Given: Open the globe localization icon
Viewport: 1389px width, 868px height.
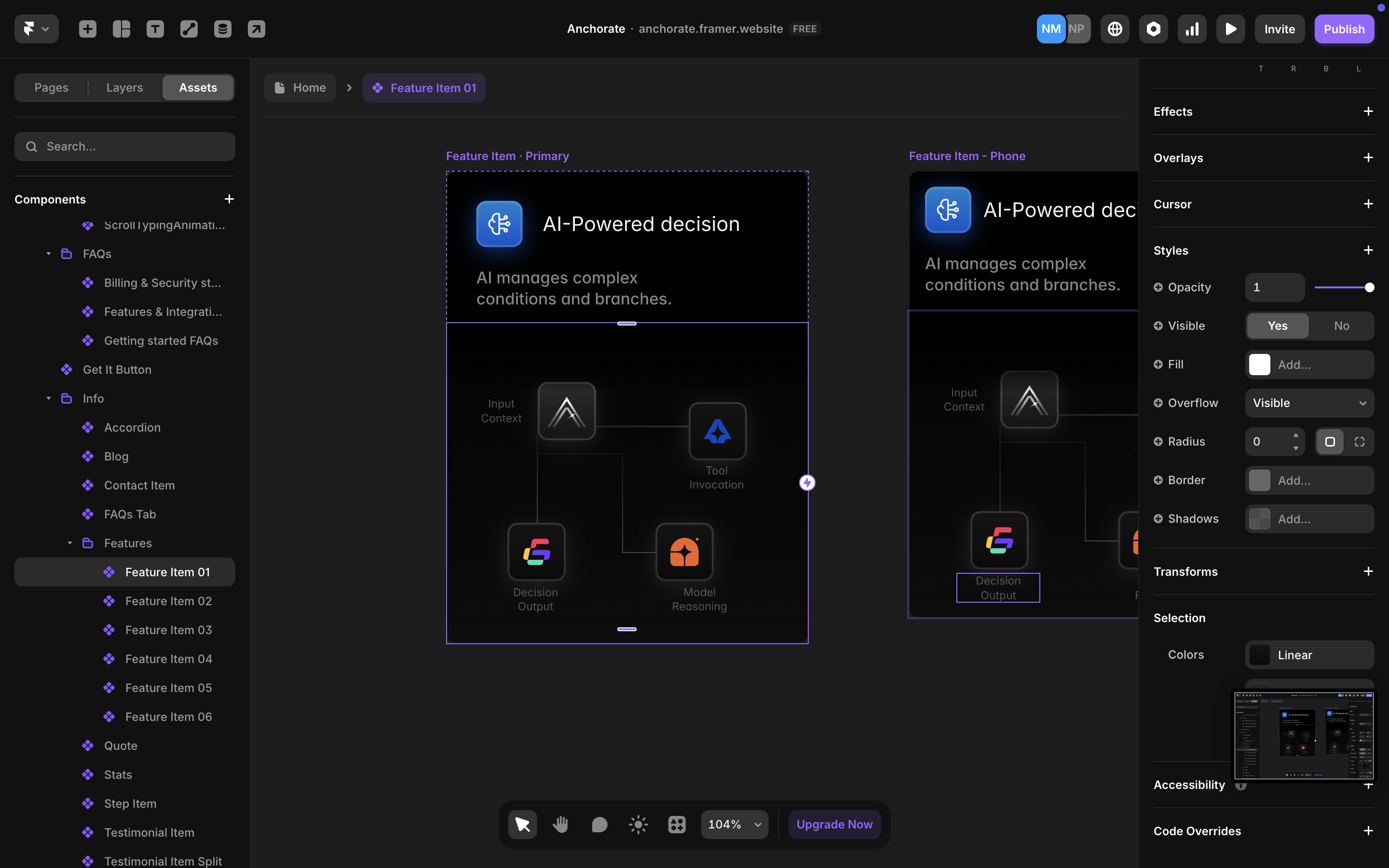Looking at the screenshot, I should point(1115,29).
